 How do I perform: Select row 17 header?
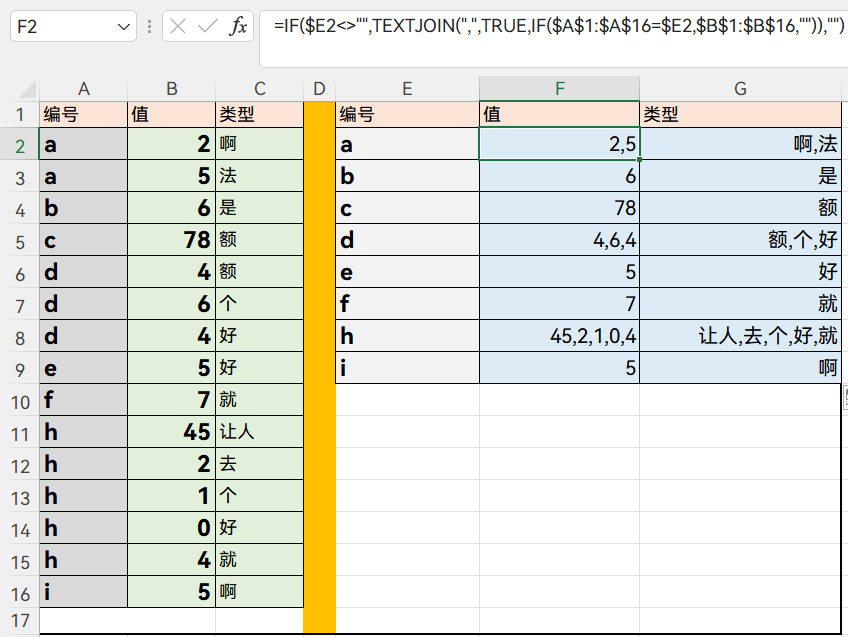(x=19, y=622)
